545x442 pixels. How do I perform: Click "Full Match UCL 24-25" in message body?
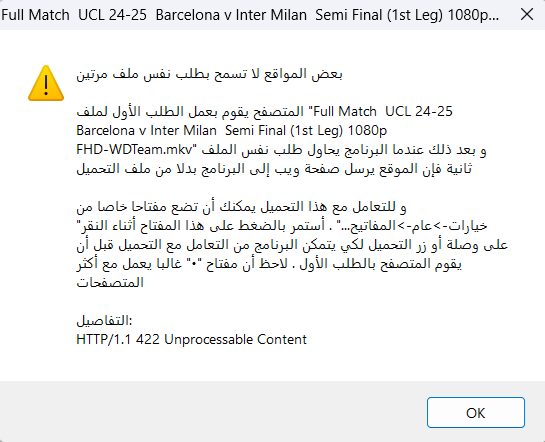coord(383,112)
